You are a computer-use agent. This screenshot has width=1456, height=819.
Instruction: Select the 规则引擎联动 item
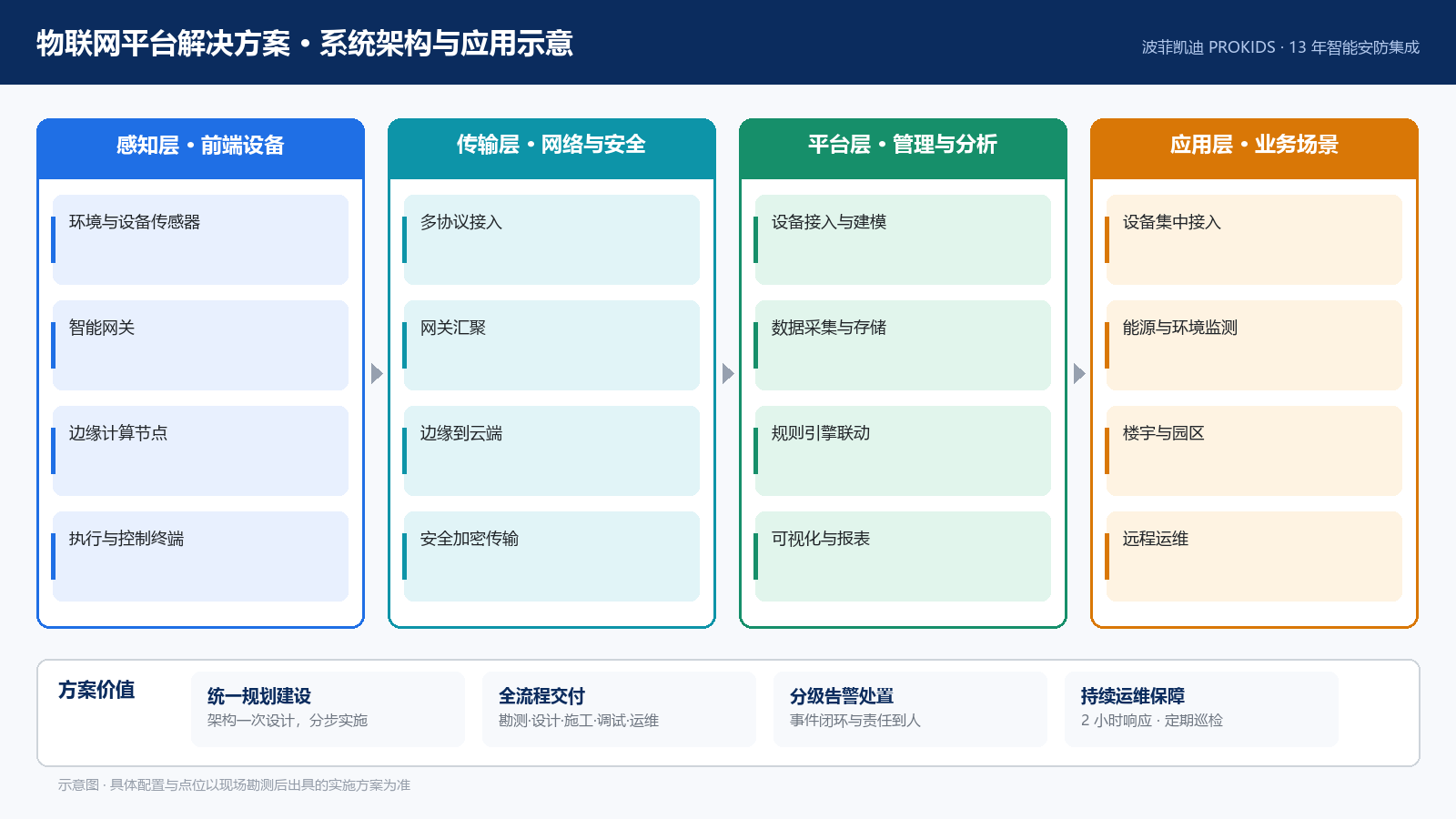tap(903, 450)
